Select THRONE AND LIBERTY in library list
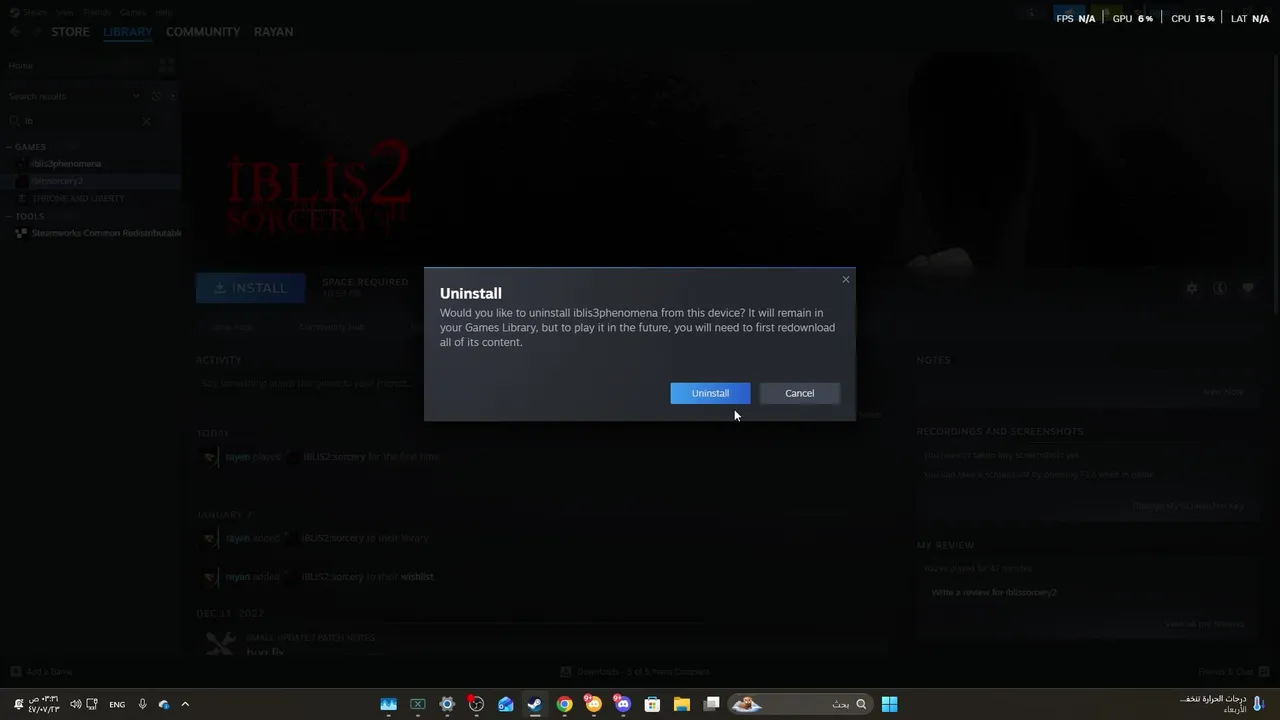This screenshot has height=720, width=1280. tap(78, 198)
